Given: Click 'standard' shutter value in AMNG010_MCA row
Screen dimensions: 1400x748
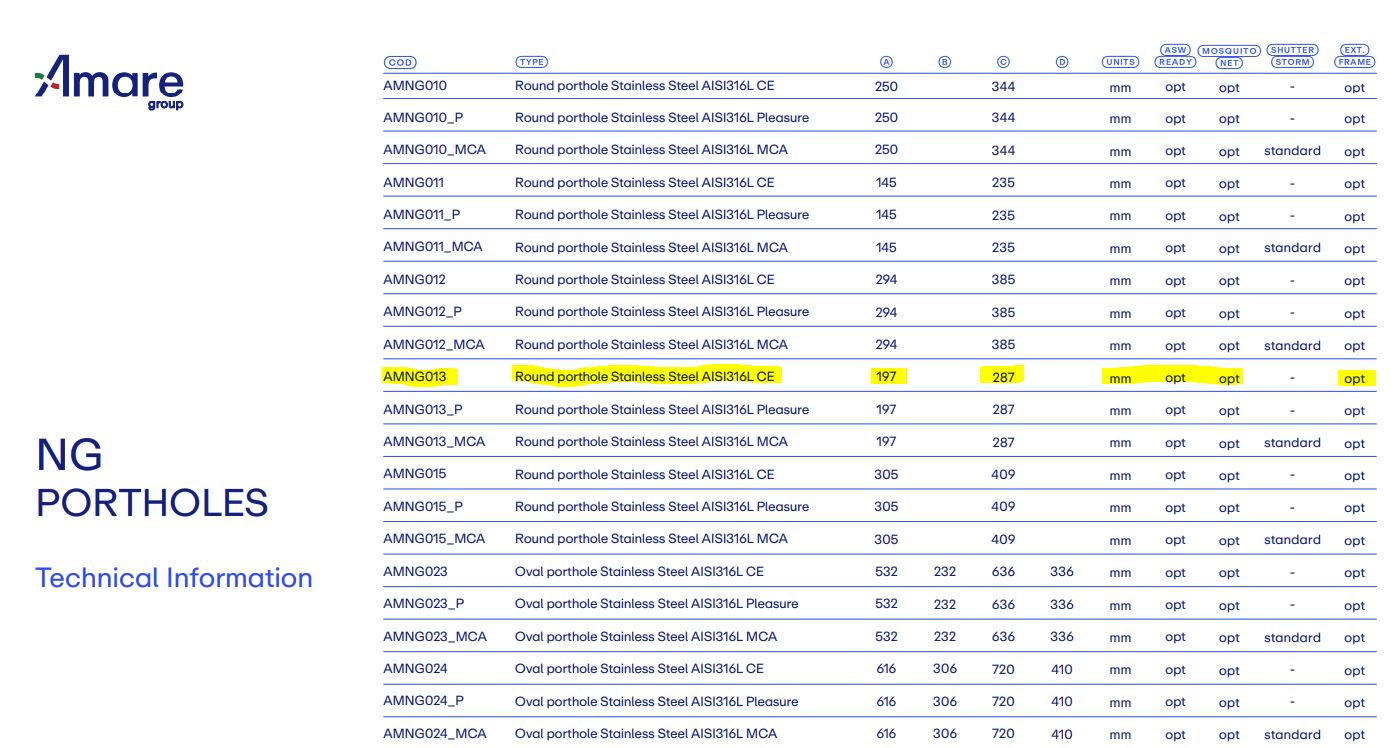Looking at the screenshot, I should pos(1292,151).
